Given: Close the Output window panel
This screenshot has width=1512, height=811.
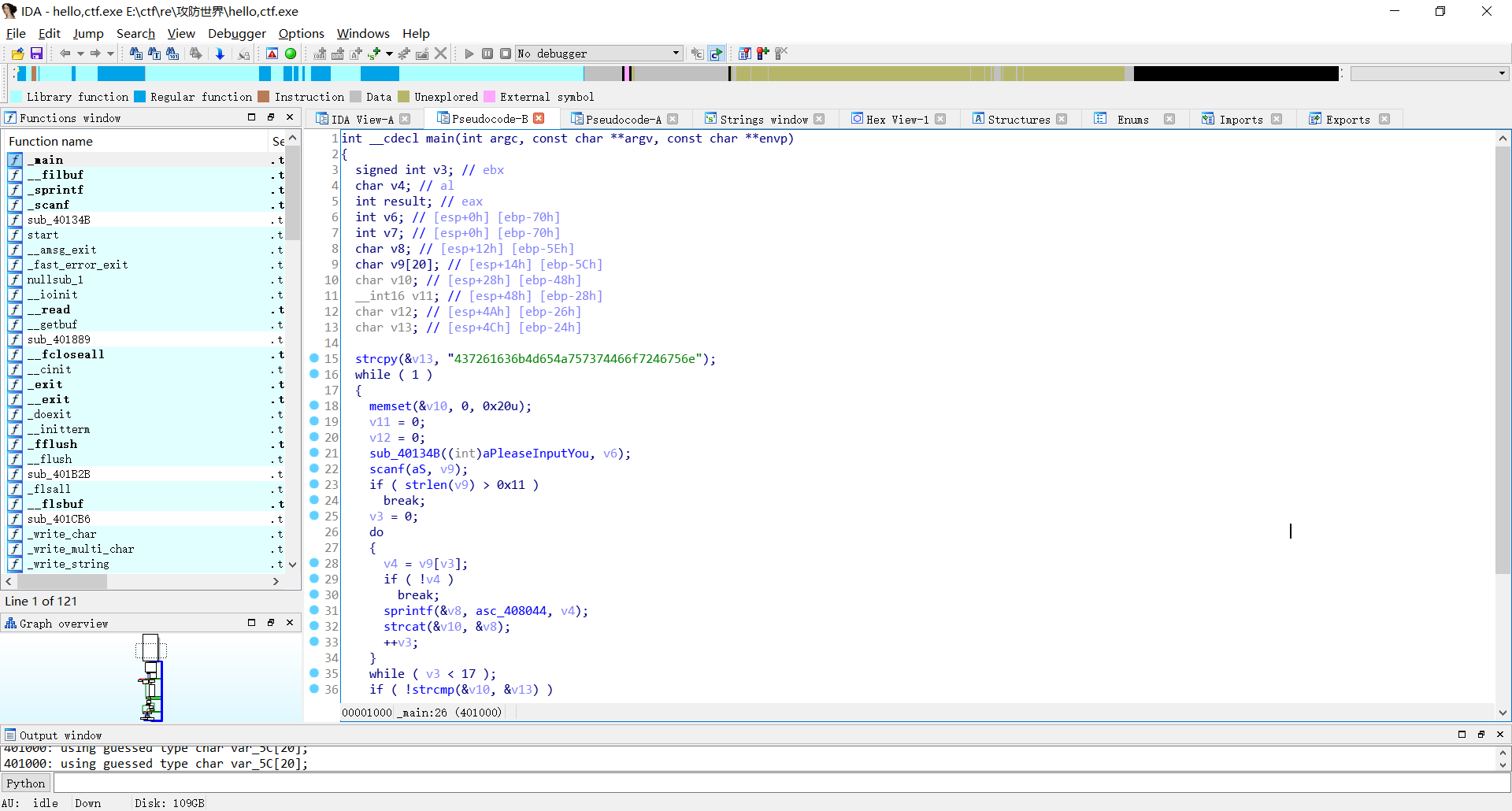Looking at the screenshot, I should click(x=1500, y=735).
